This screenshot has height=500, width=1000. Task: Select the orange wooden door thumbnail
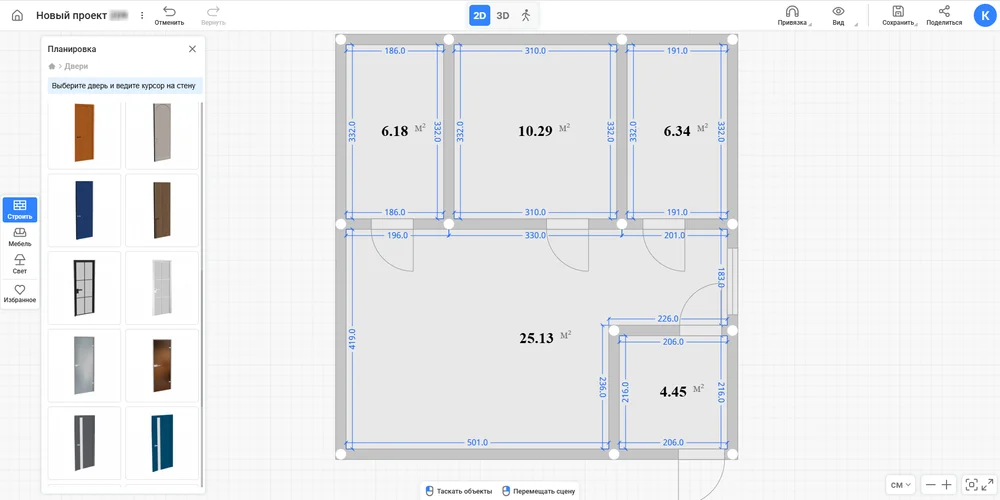84,134
